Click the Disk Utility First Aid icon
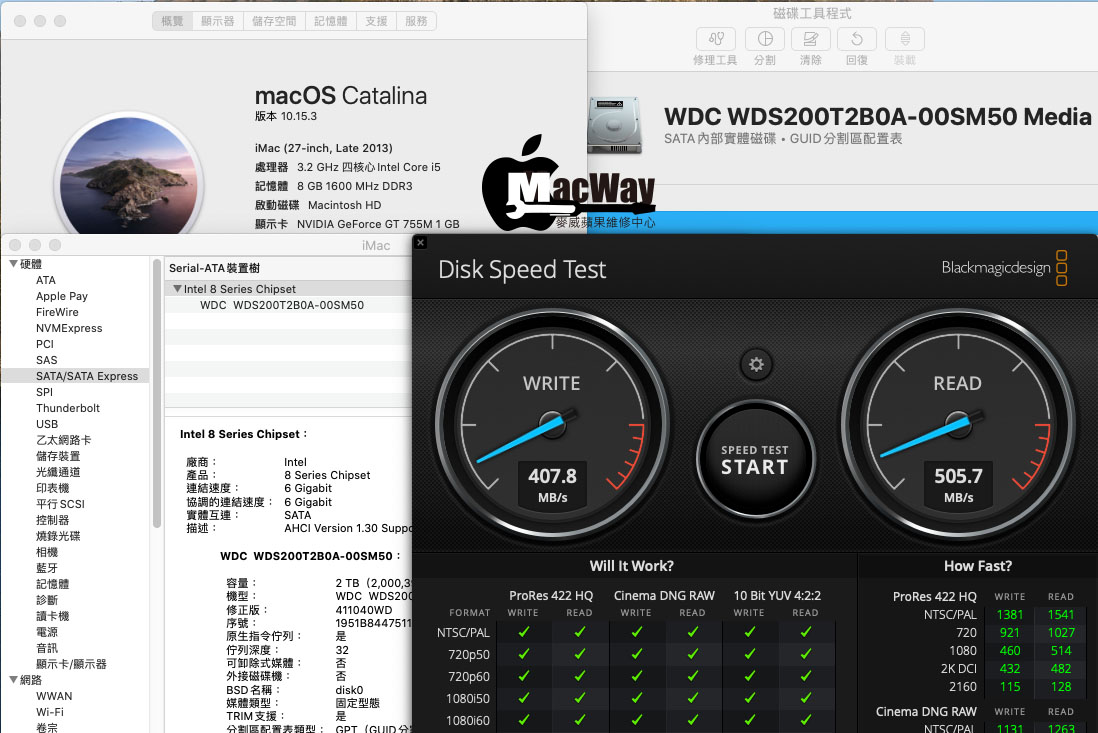Viewport: 1098px width, 733px height. click(x=716, y=39)
